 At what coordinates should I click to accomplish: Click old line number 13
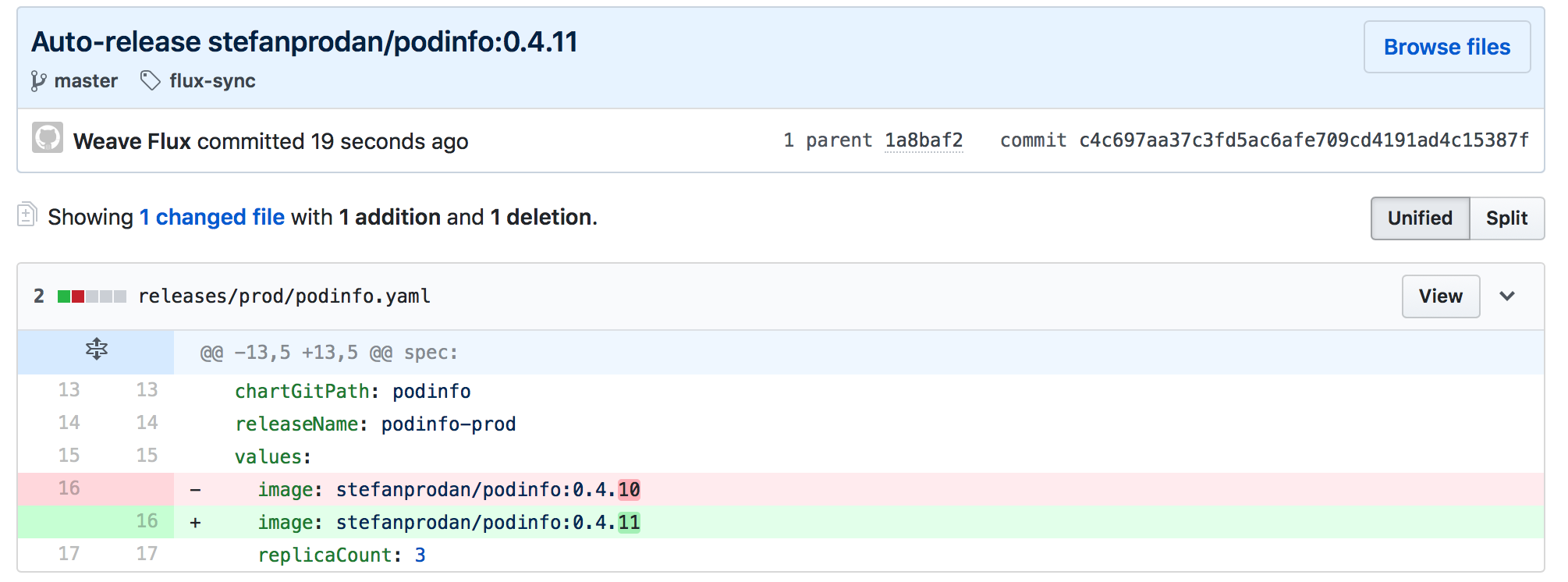69,390
